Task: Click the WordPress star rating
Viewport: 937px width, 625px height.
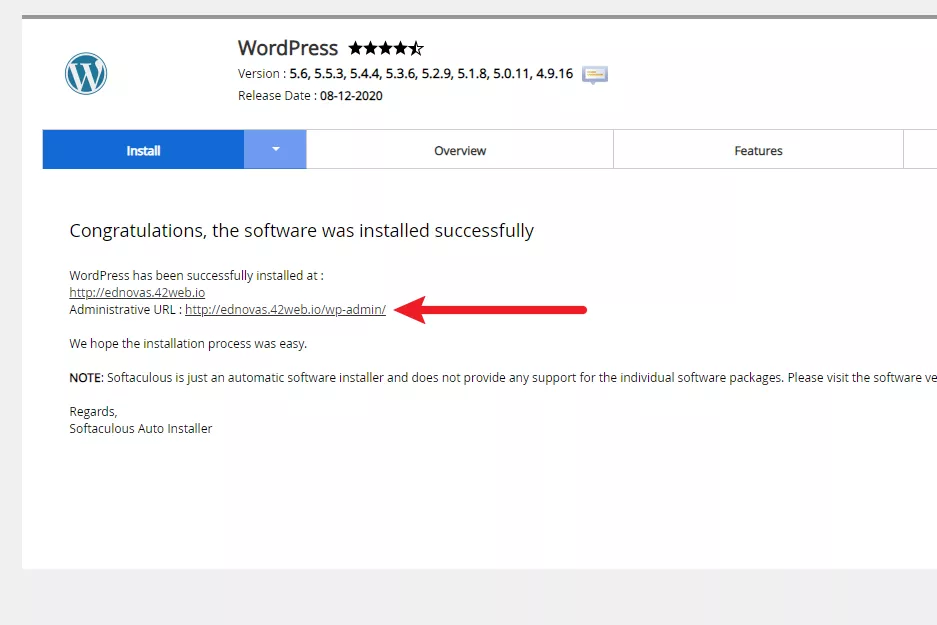Action: tap(386, 48)
